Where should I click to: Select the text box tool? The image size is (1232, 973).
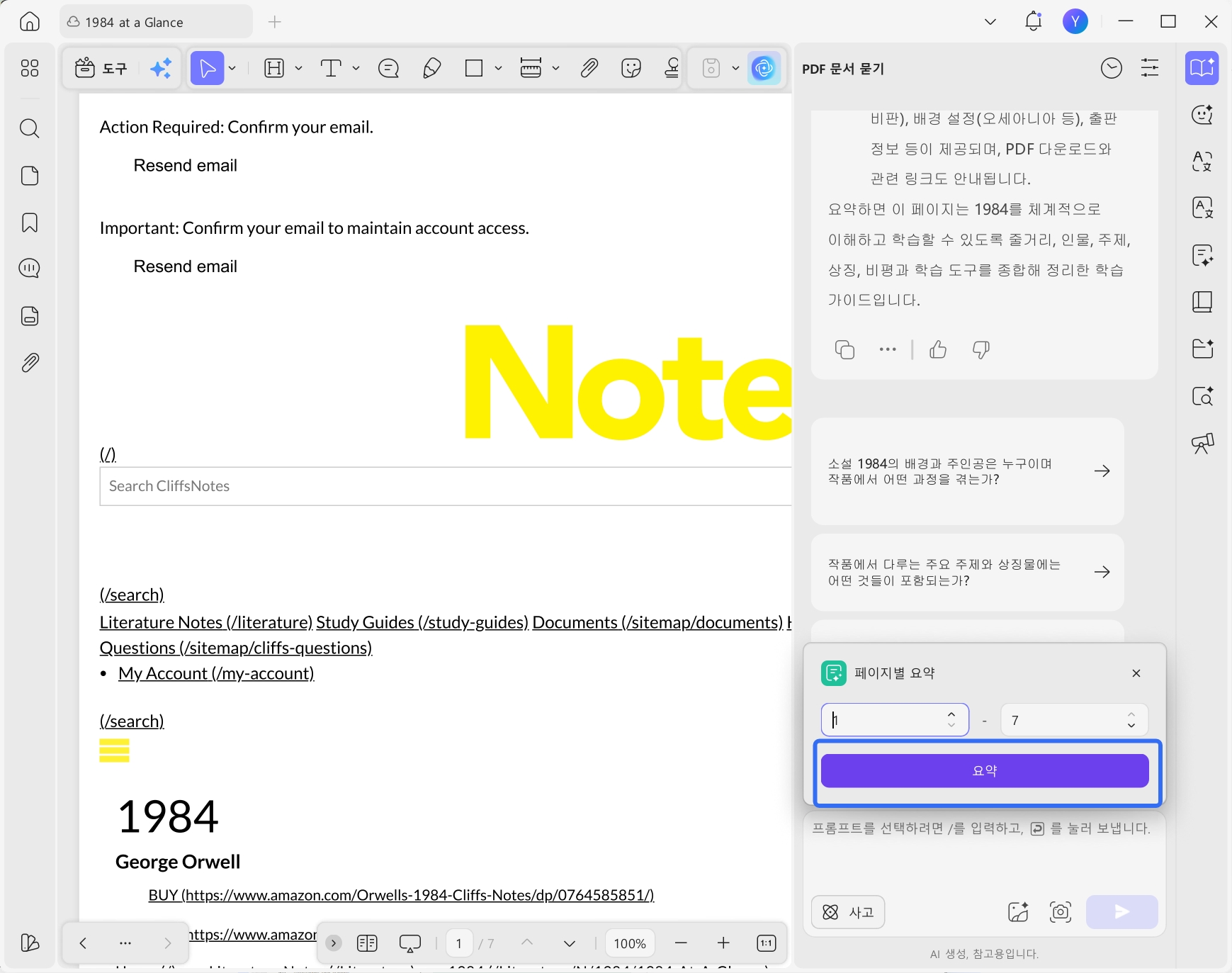(x=331, y=68)
